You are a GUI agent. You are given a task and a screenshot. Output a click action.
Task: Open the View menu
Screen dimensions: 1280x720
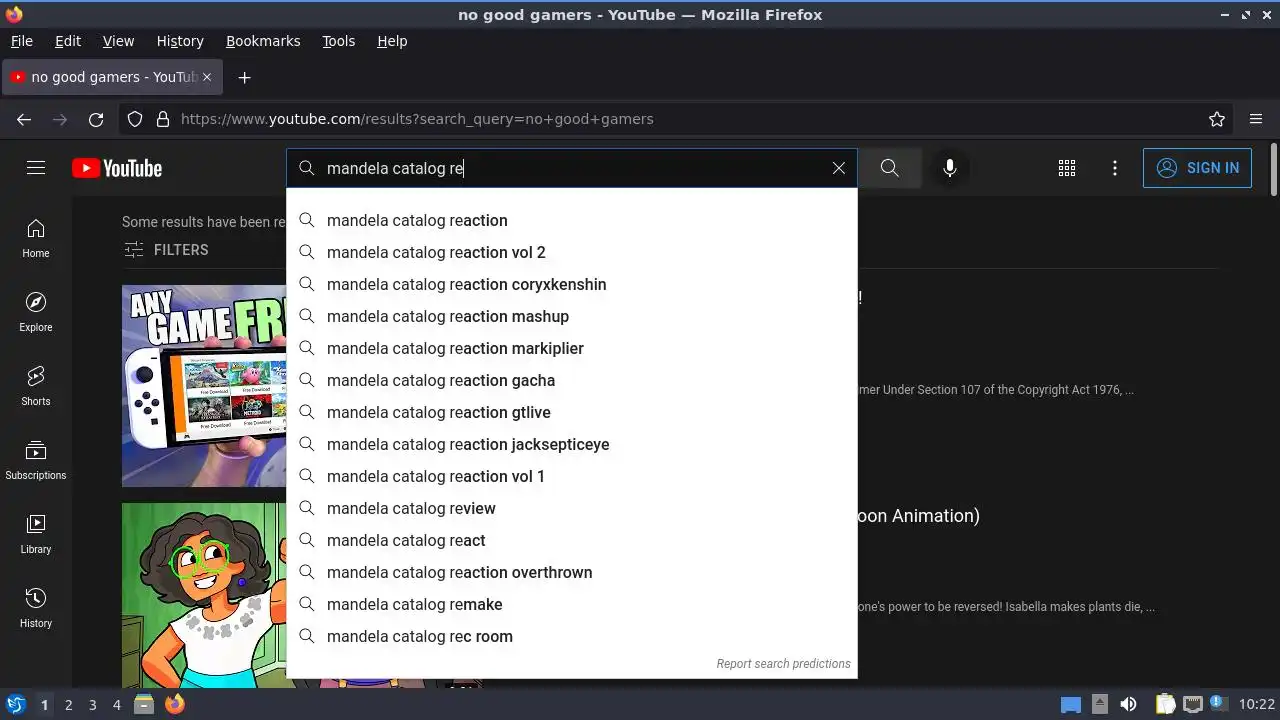point(118,41)
